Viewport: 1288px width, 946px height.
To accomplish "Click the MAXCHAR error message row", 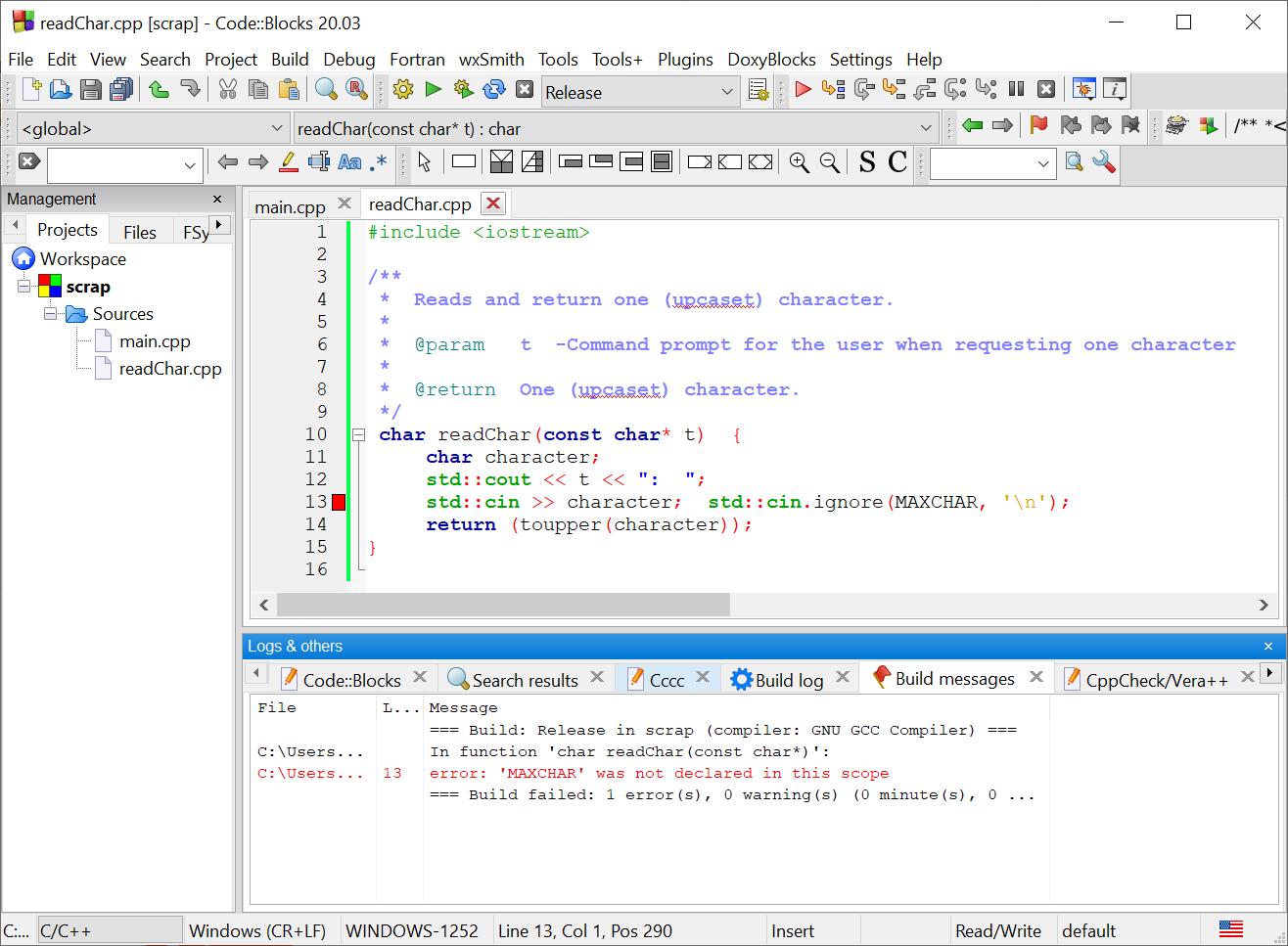I will pyautogui.click(x=659, y=773).
